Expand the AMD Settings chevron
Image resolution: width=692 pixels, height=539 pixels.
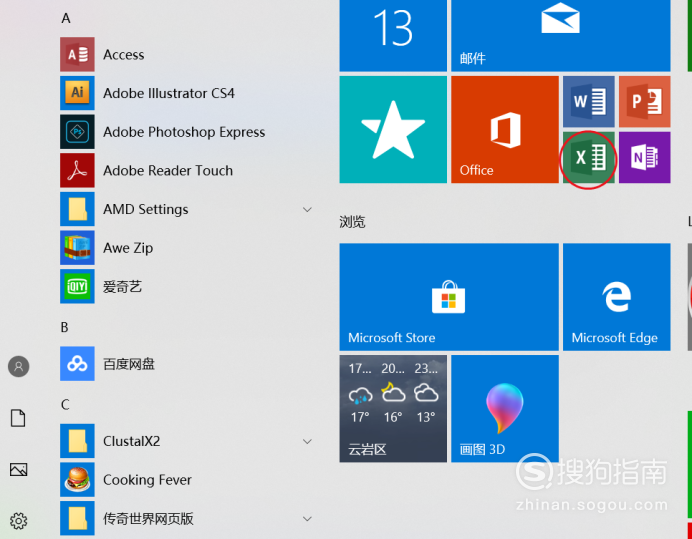[x=307, y=209]
